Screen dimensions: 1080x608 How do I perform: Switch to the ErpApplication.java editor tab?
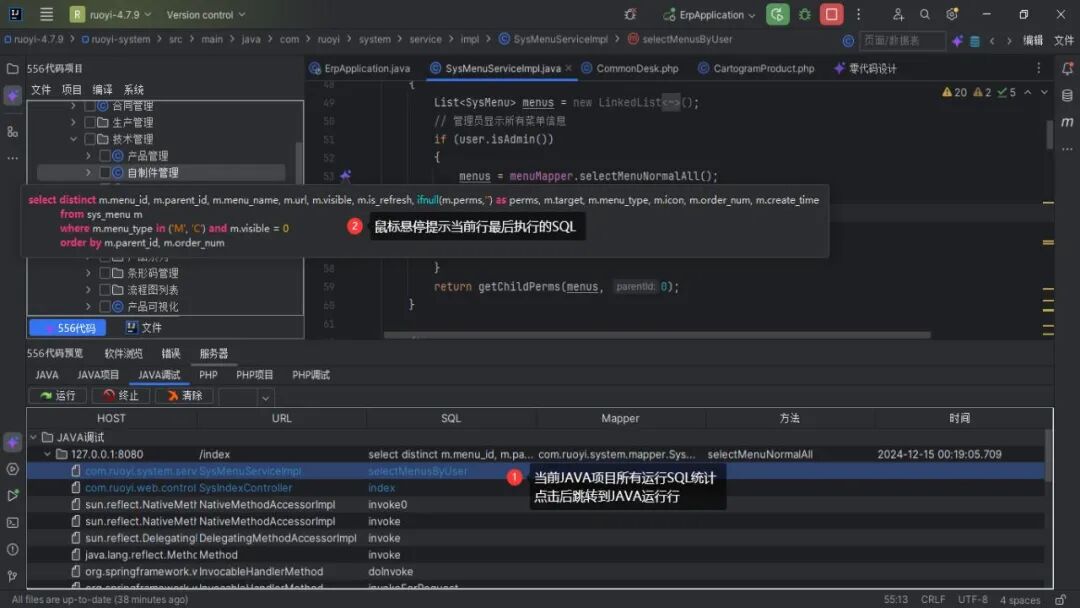(360, 68)
